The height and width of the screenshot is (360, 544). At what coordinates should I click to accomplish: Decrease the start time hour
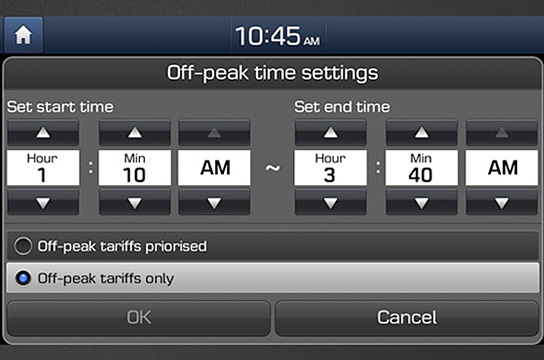pyautogui.click(x=43, y=202)
